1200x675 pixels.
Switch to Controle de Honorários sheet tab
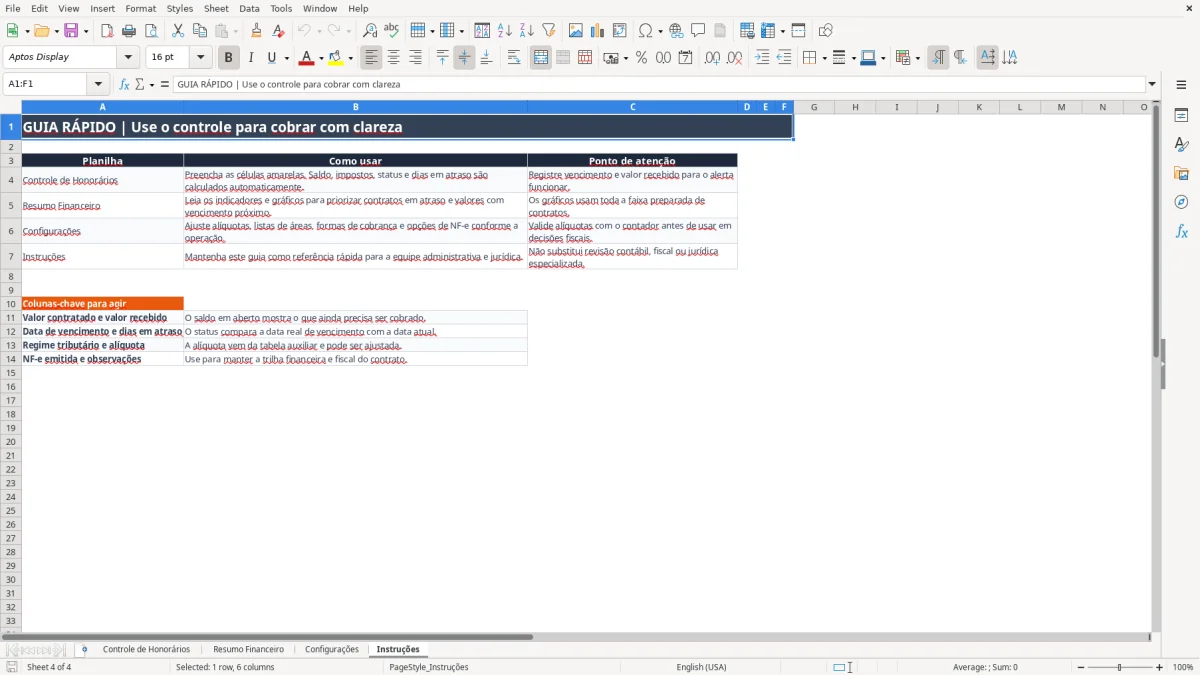[x=146, y=649]
